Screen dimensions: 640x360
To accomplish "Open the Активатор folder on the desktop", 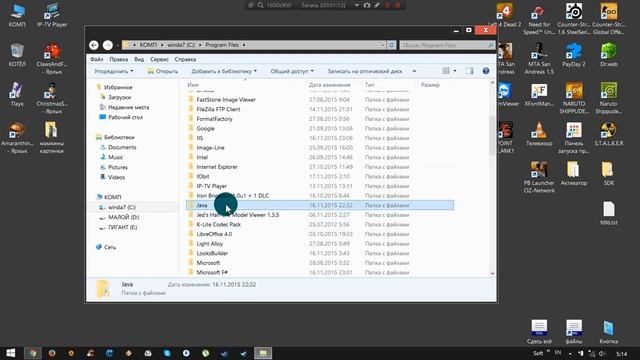I will click(573, 174).
